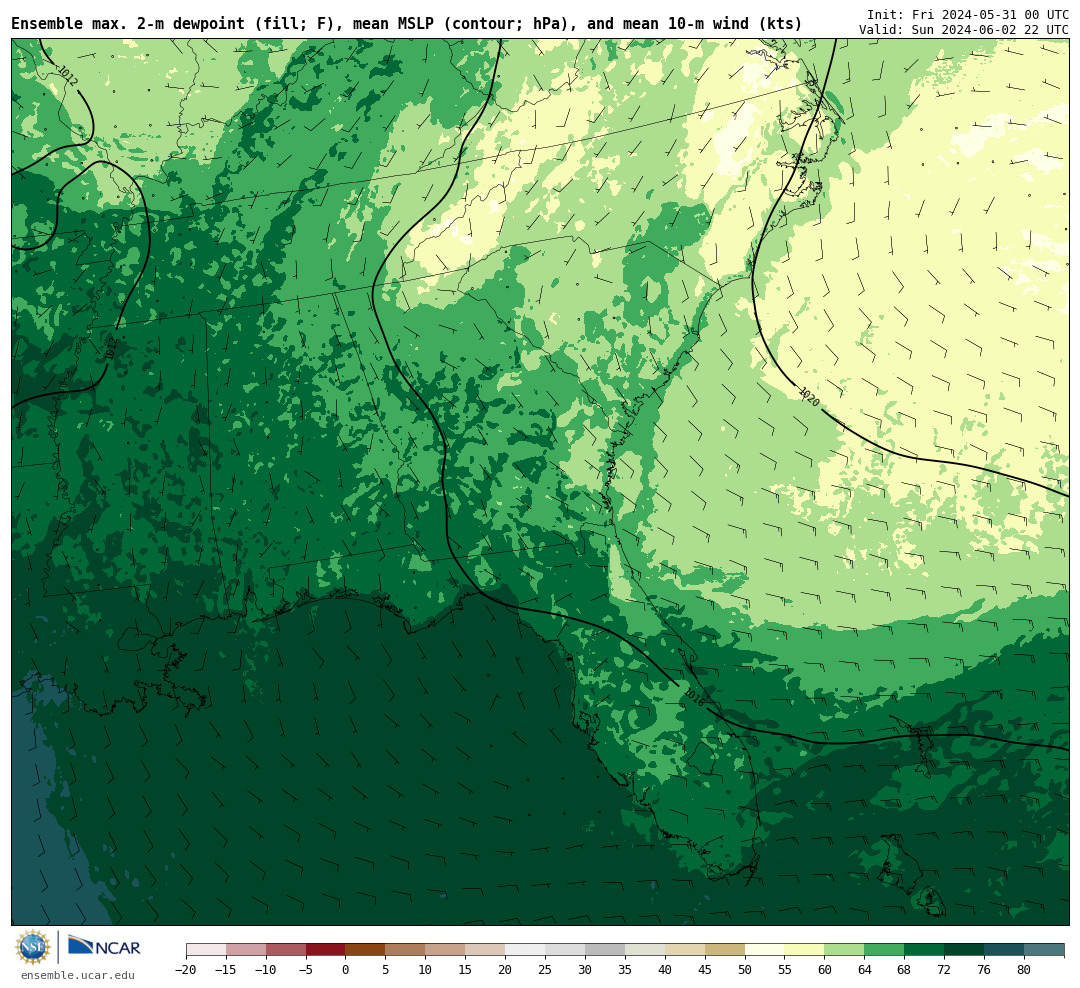Pick the dark red swatch between -5 and 0
Screen dimensions: 1080x988
point(325,950)
